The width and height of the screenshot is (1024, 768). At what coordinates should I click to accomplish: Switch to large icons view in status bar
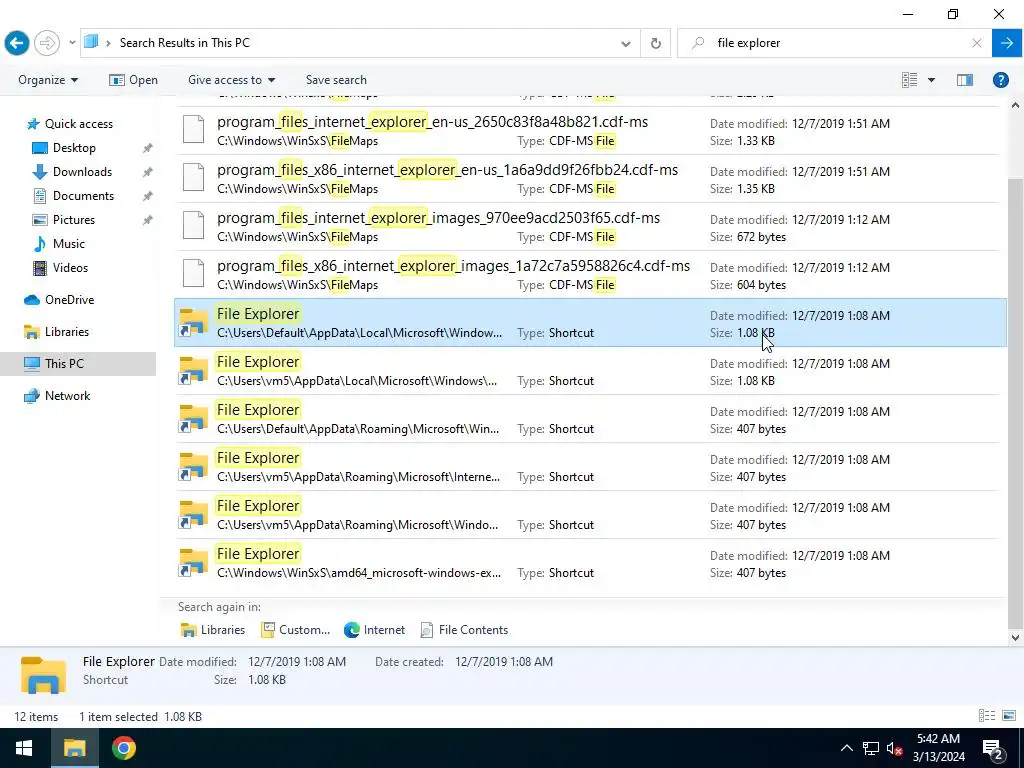click(x=1009, y=716)
